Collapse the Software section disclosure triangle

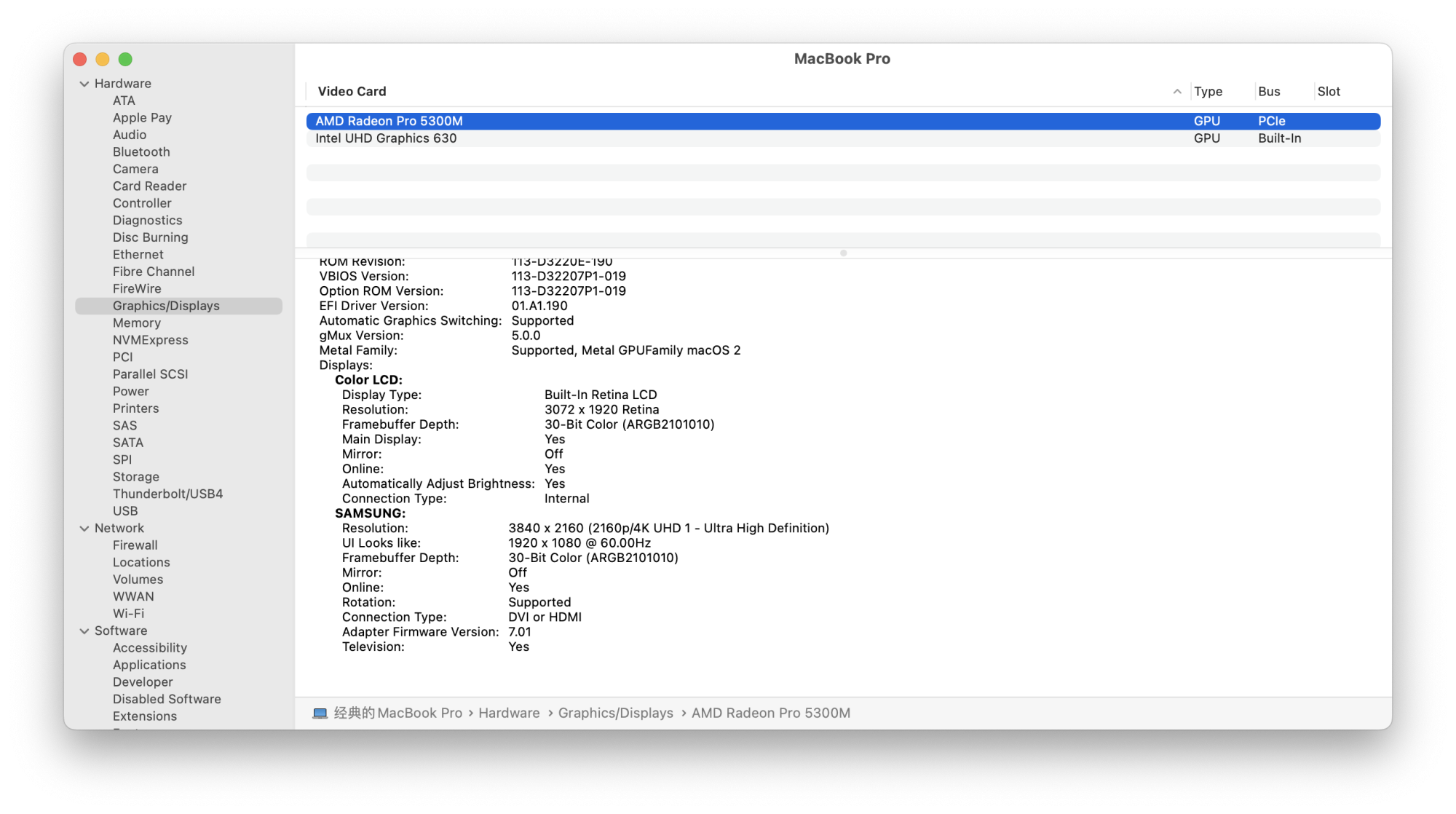pos(84,631)
